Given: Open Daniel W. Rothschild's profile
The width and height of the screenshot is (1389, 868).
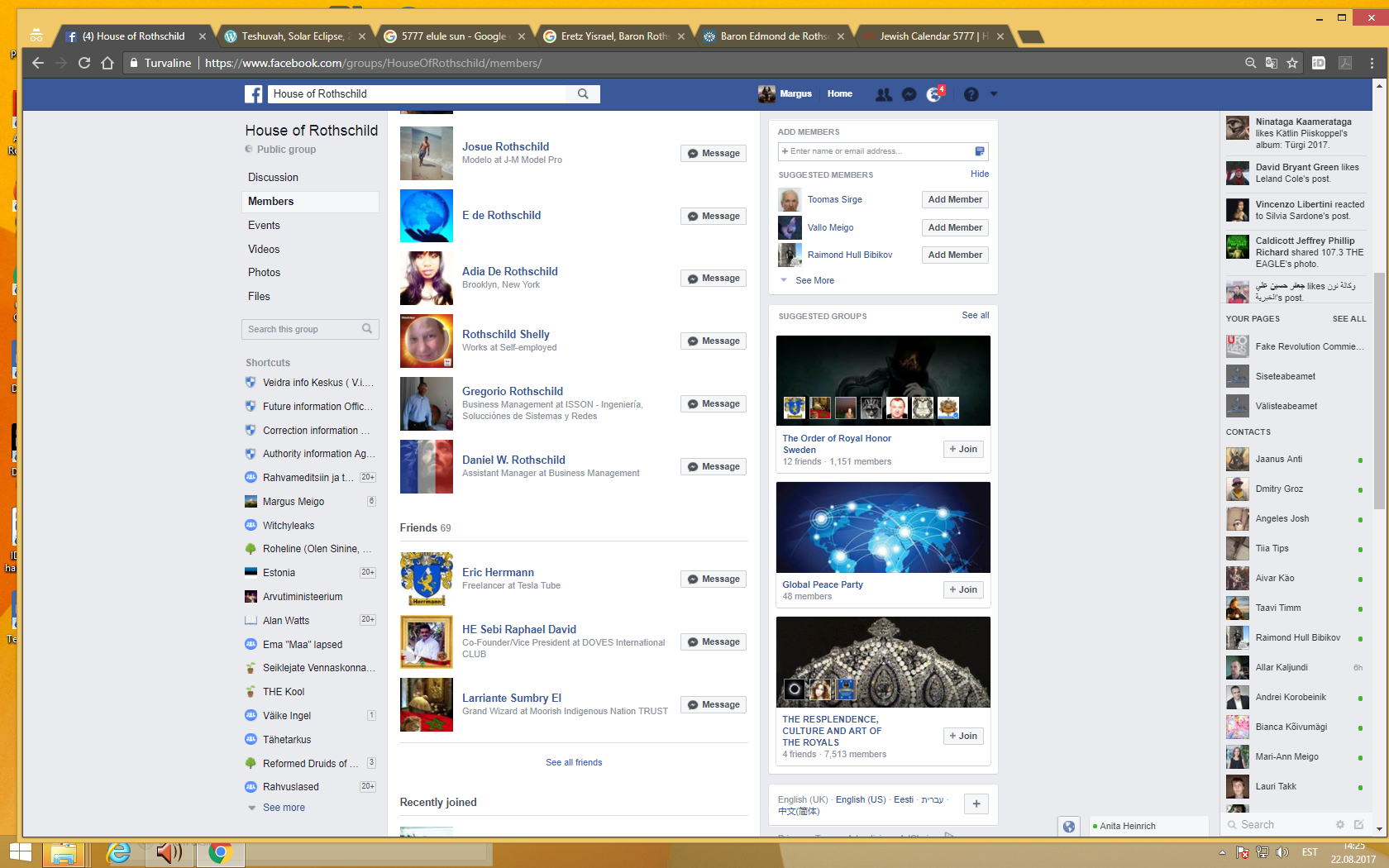Looking at the screenshot, I should pyautogui.click(x=513, y=460).
